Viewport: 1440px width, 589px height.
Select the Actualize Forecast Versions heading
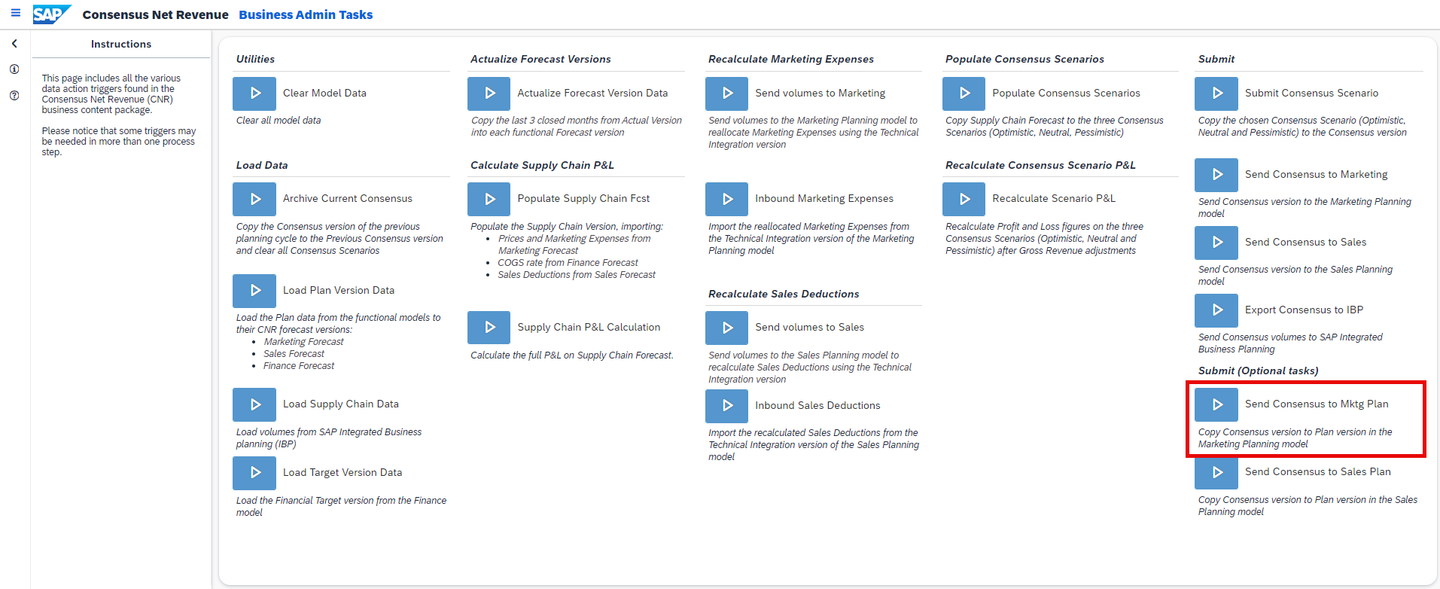541,59
